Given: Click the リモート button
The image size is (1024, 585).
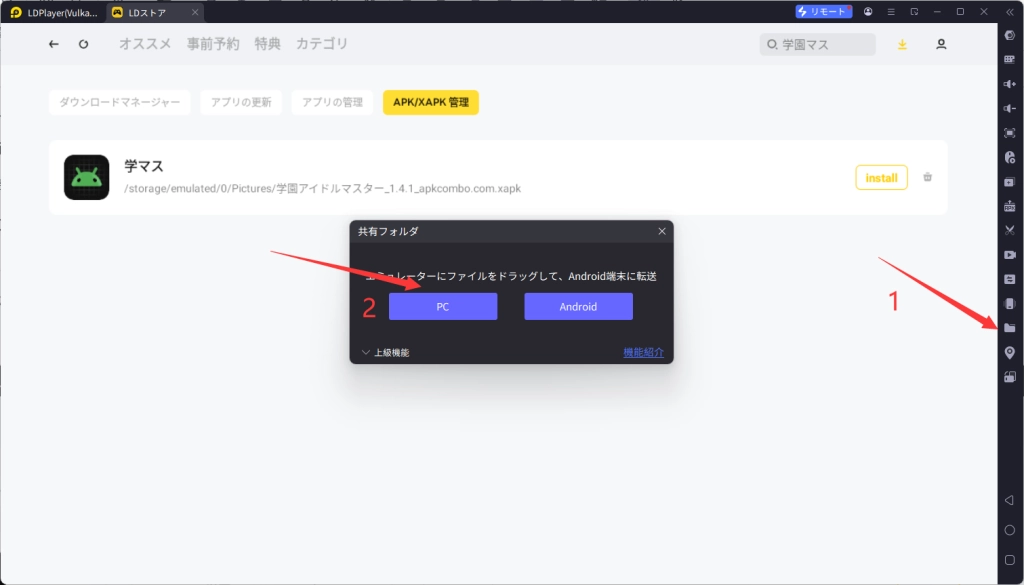Looking at the screenshot, I should point(824,12).
